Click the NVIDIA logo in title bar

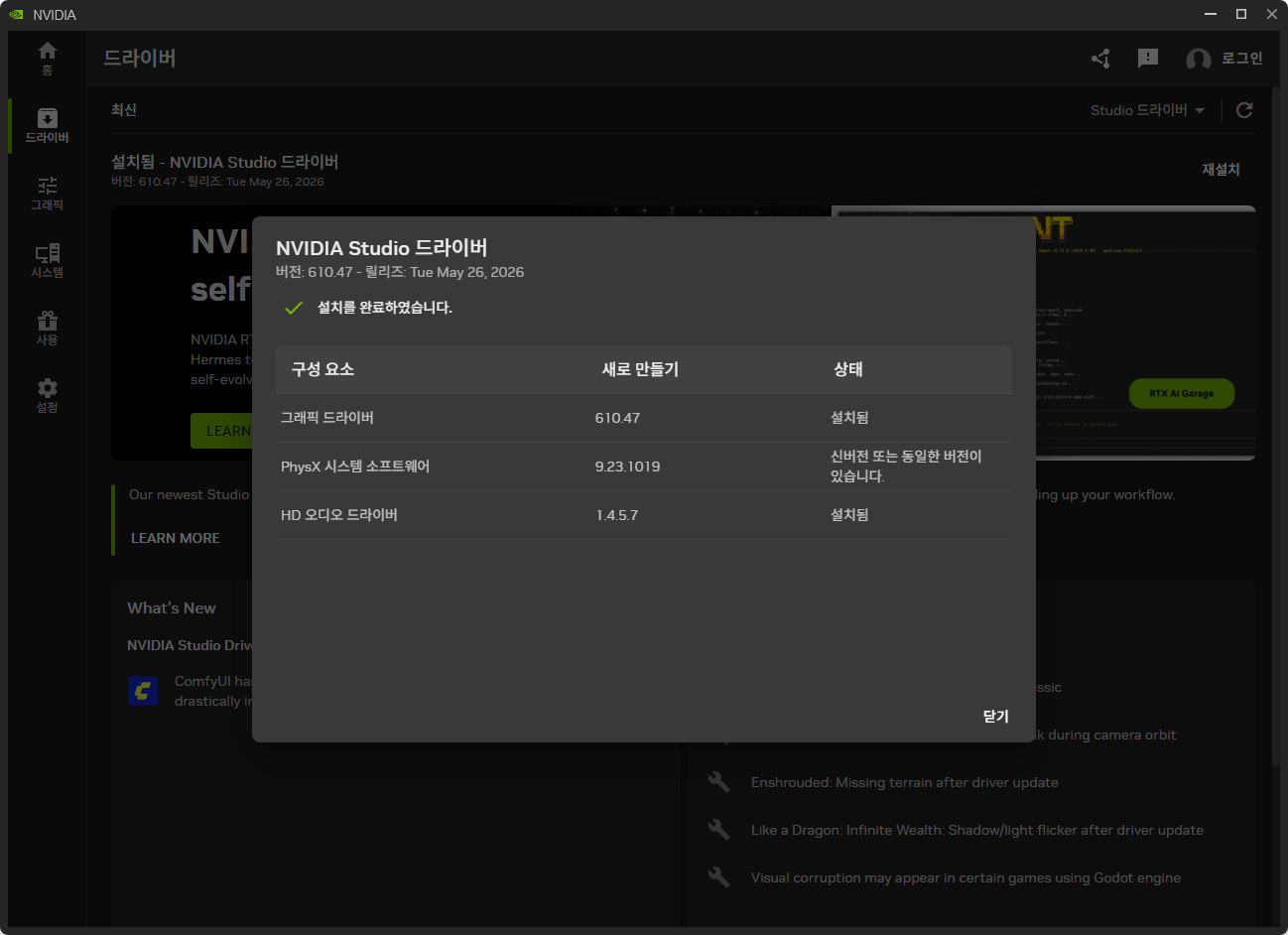(16, 14)
